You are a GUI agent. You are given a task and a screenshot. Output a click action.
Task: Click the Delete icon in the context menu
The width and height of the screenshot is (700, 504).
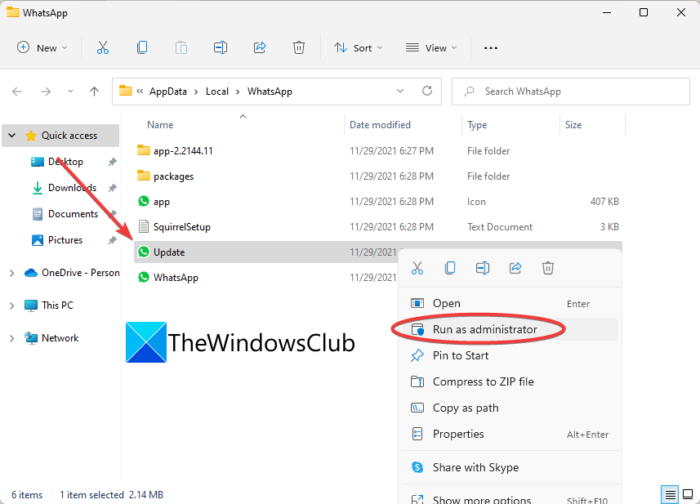pyautogui.click(x=548, y=268)
